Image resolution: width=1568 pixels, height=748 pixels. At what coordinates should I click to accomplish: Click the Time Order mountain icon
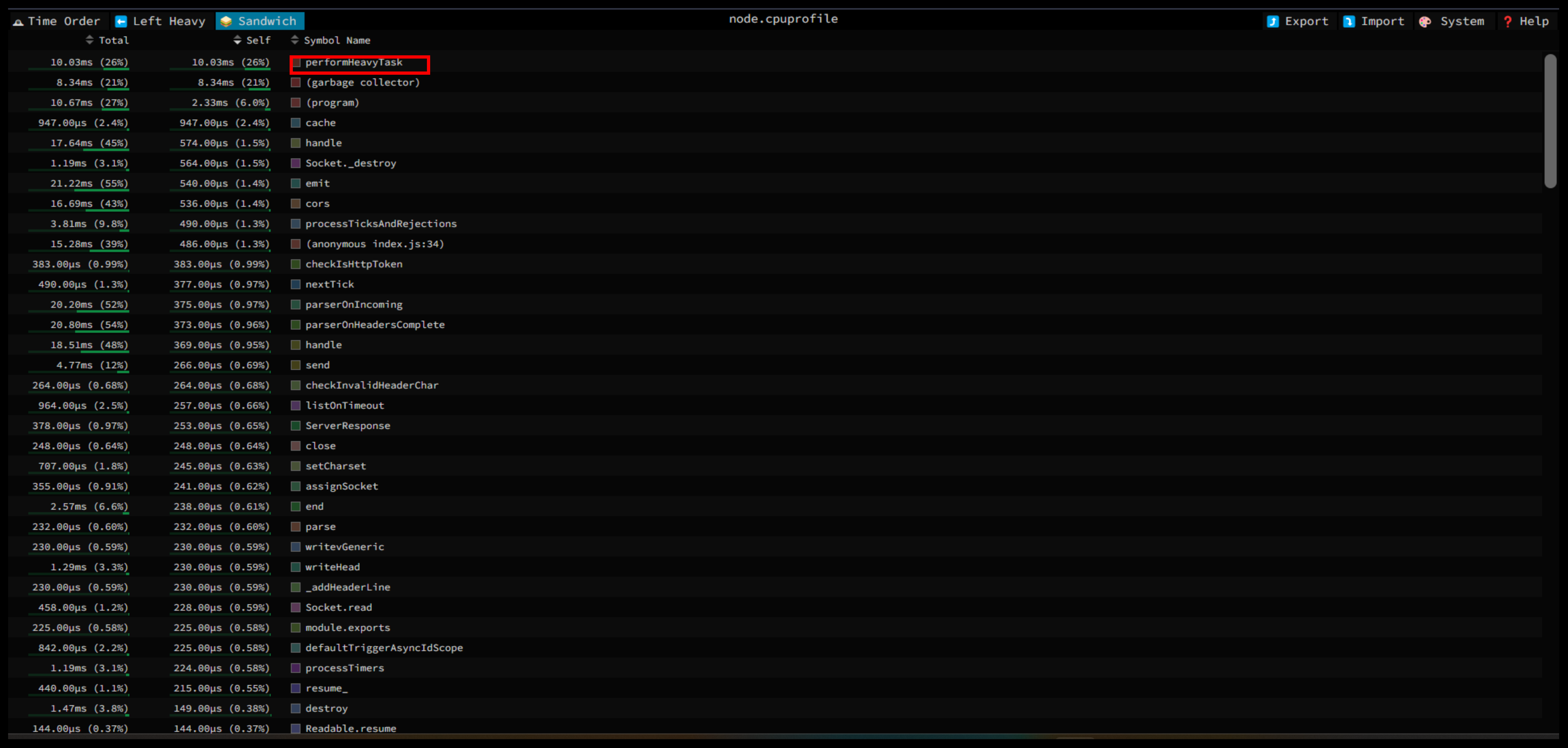click(18, 22)
